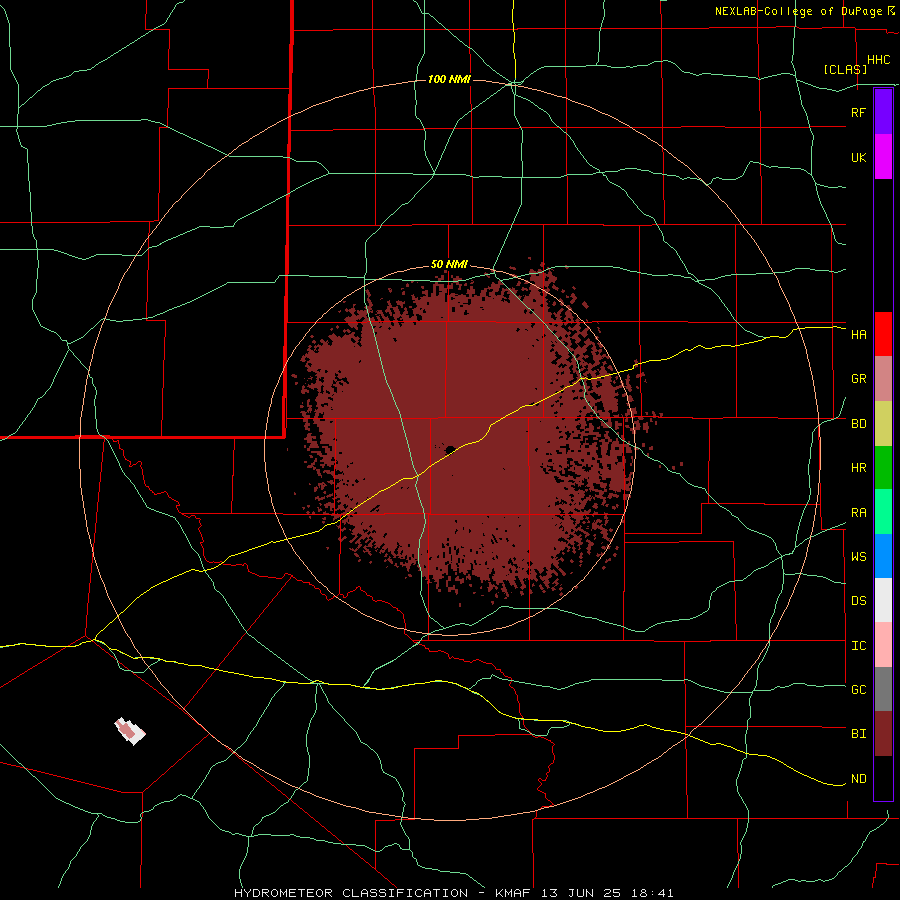
Task: Click the HA legend label
Action: coord(858,334)
